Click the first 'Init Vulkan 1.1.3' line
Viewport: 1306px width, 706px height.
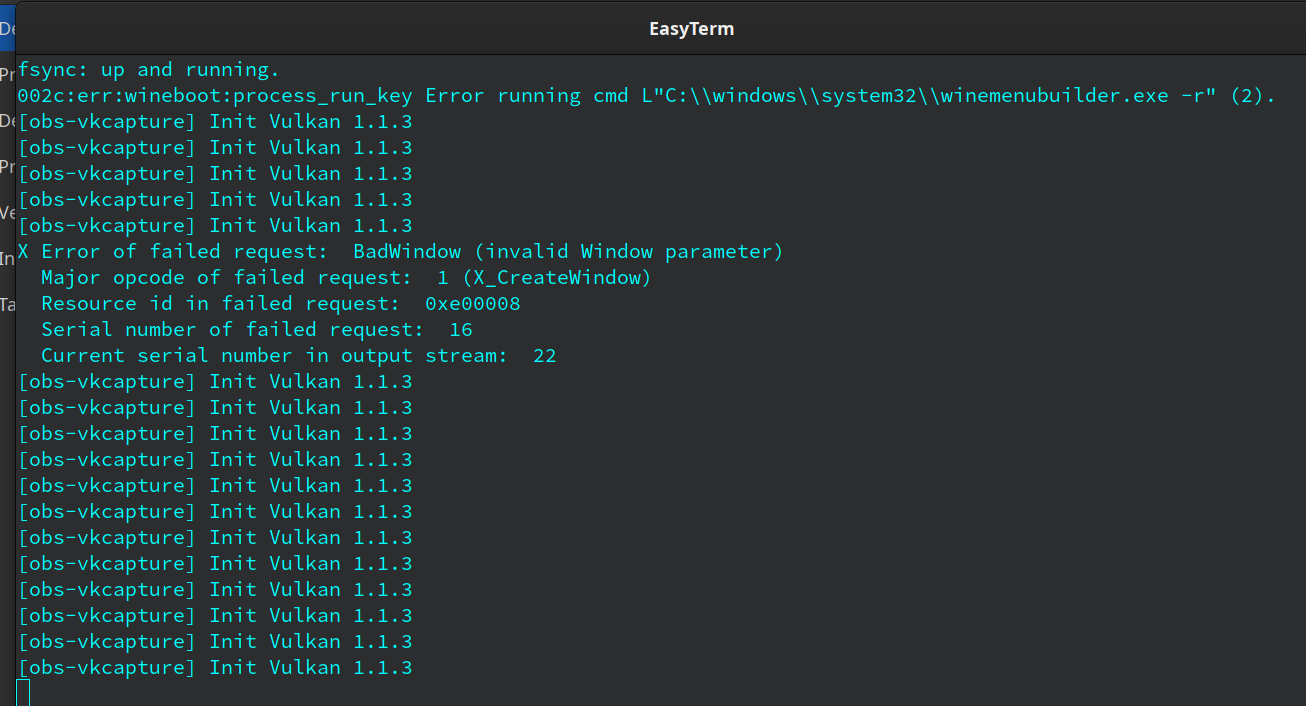click(215, 121)
